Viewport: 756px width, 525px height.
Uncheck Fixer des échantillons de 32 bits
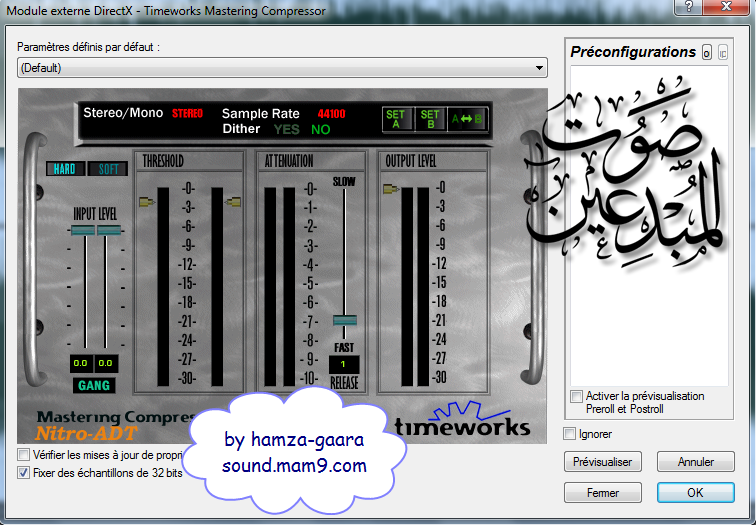(23, 472)
